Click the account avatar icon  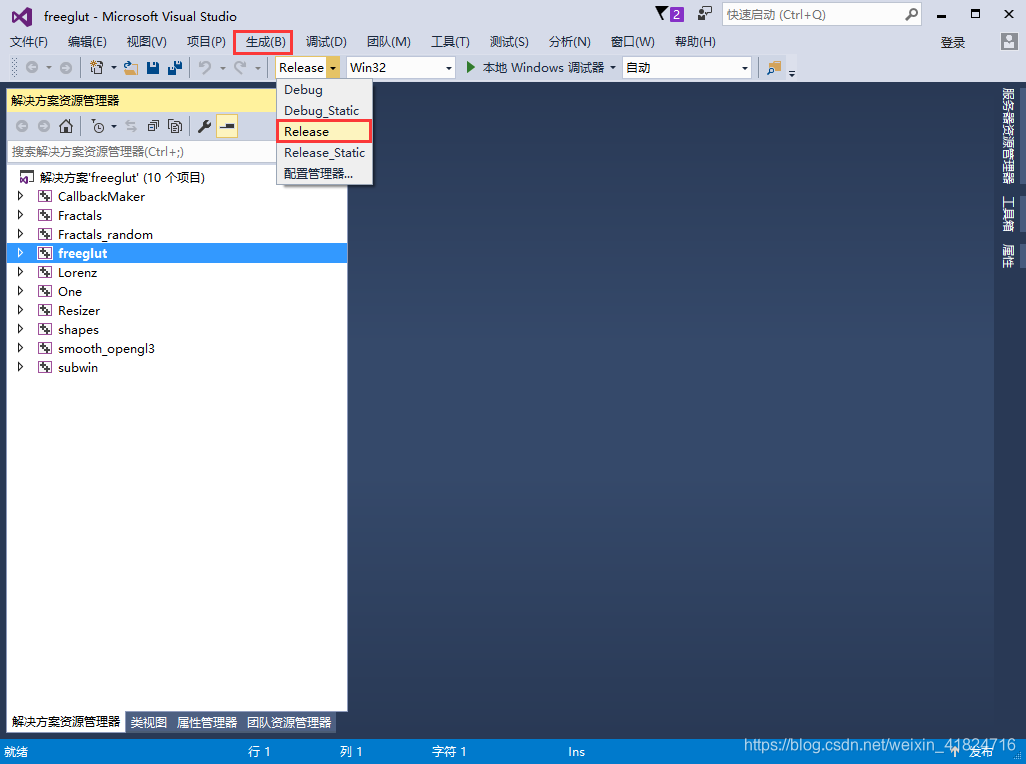pyautogui.click(x=1009, y=42)
